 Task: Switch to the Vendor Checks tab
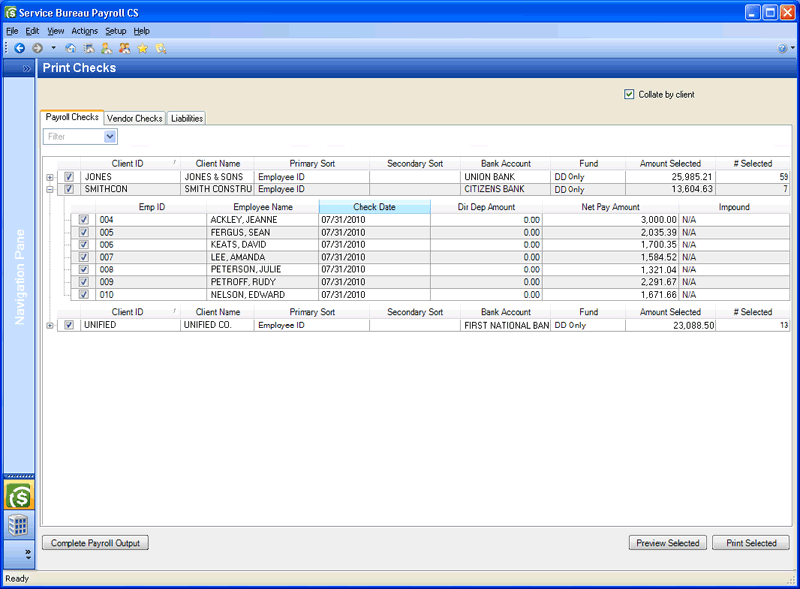(134, 118)
